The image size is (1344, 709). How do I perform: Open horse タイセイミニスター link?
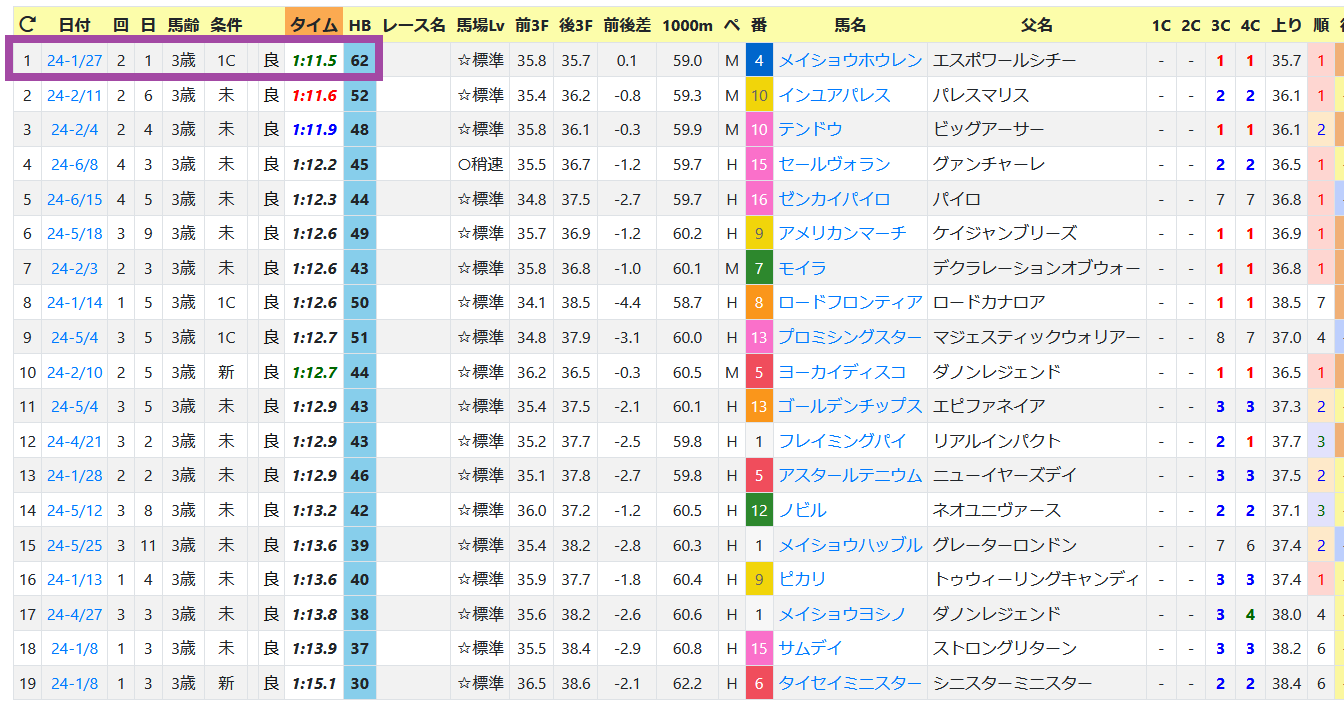click(850, 684)
